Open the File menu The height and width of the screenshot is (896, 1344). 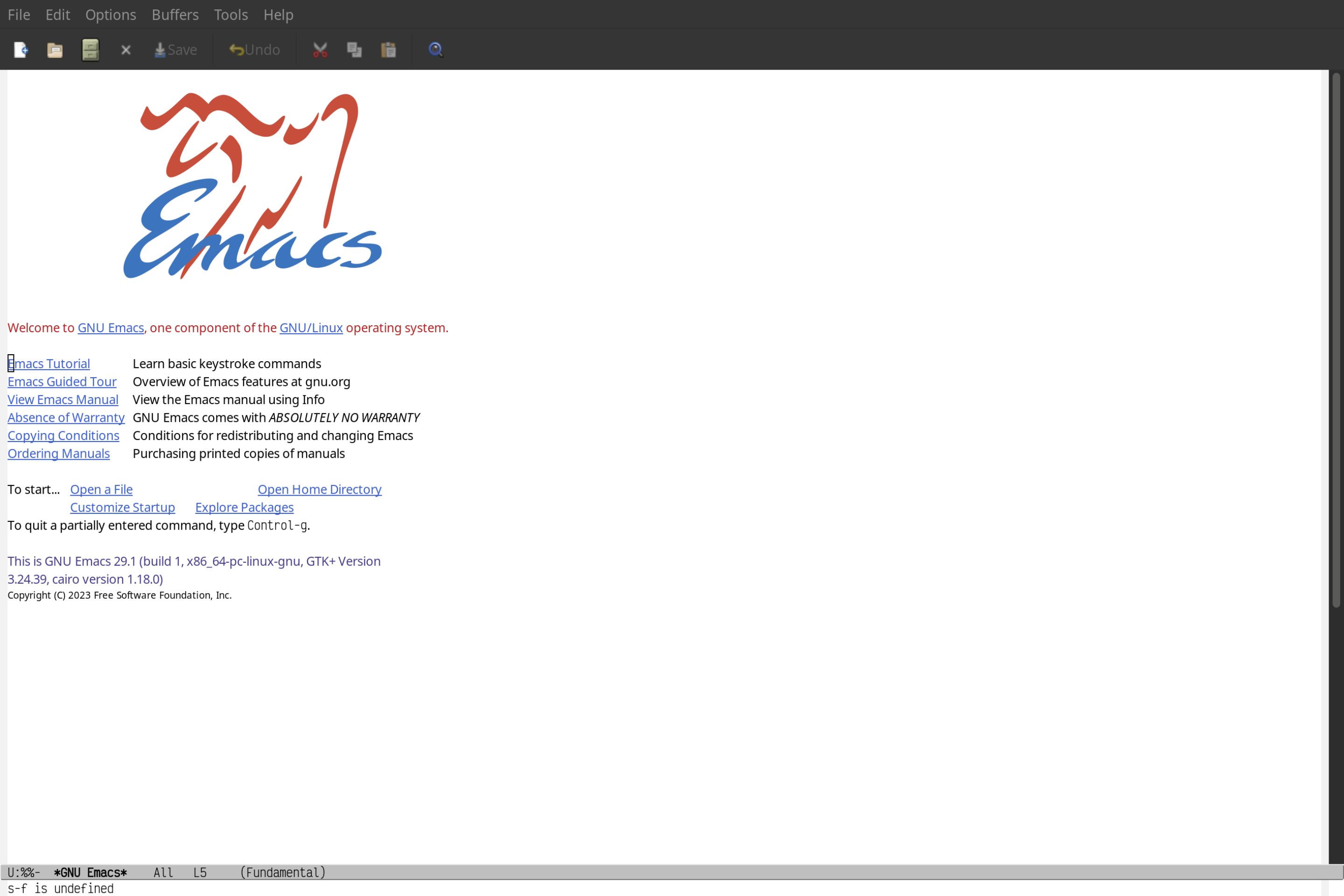point(18,14)
